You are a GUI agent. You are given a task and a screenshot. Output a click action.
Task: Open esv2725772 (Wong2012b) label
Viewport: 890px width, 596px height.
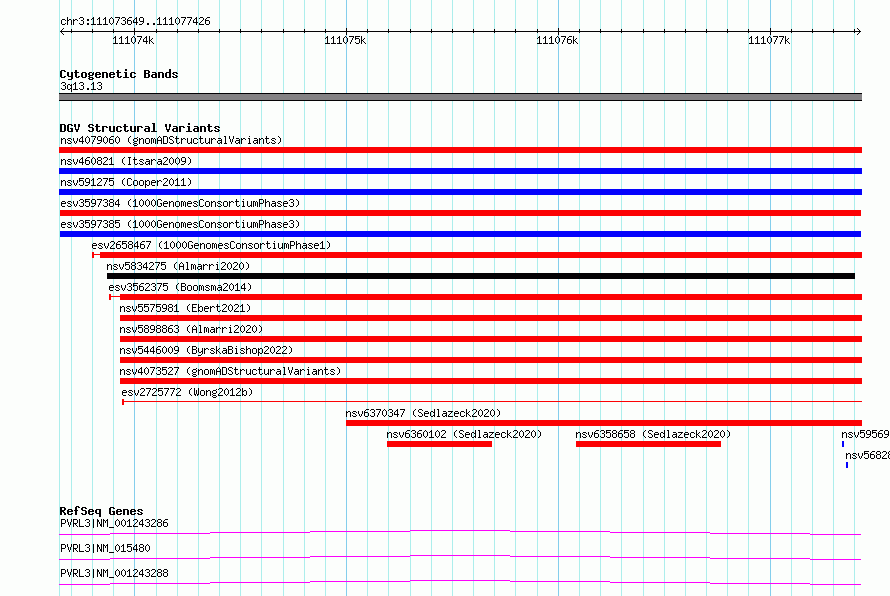187,392
